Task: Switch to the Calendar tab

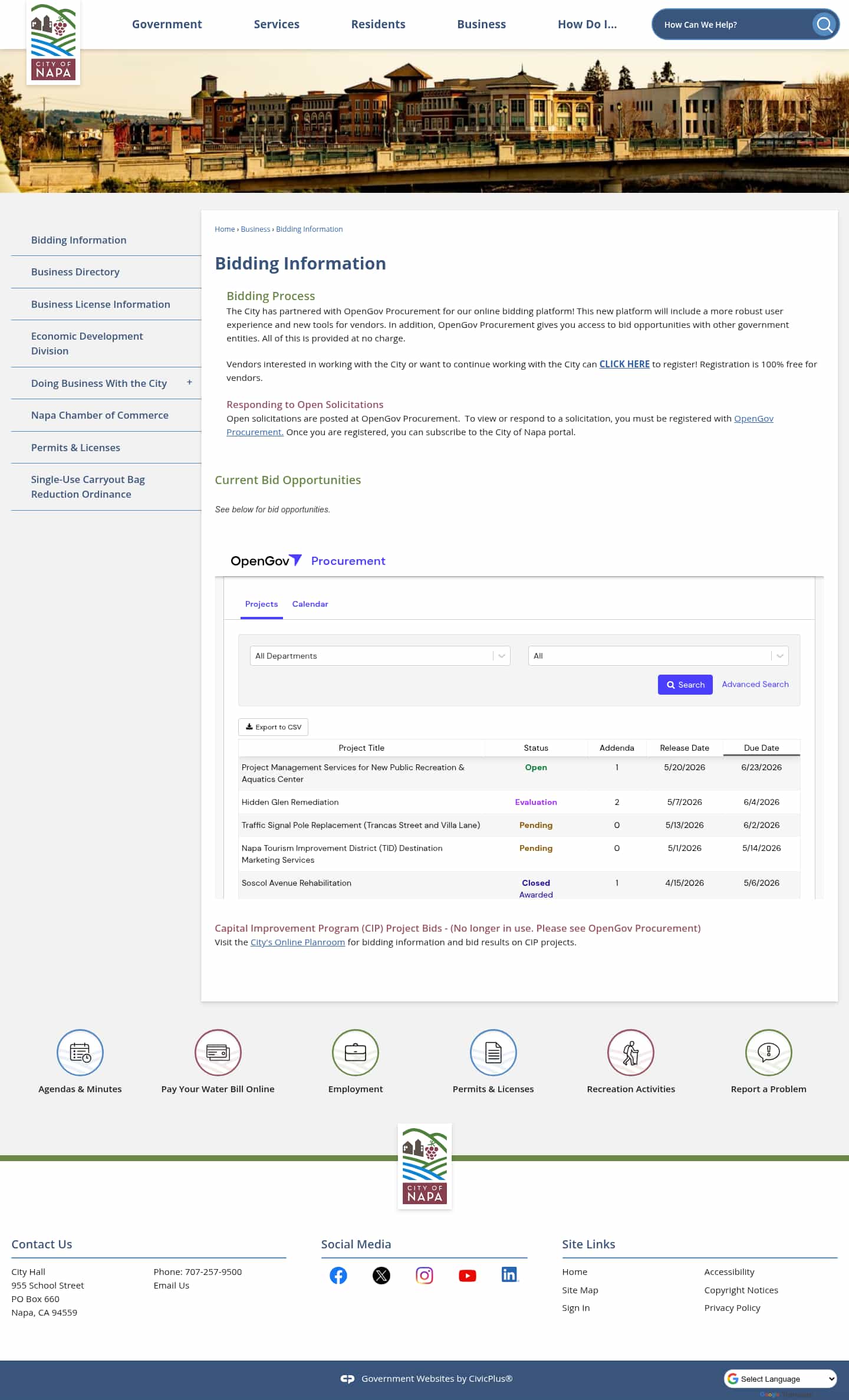Action: point(310,604)
